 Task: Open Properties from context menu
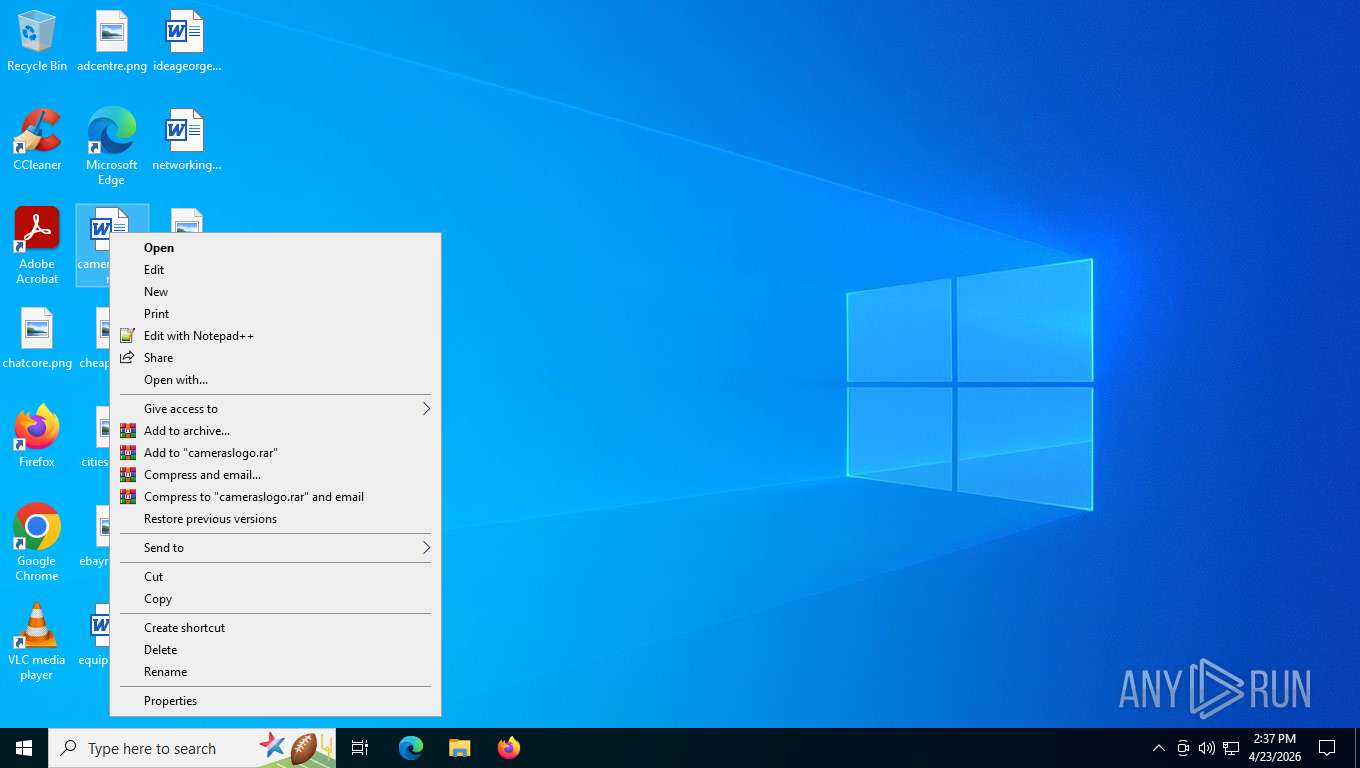pos(275,701)
